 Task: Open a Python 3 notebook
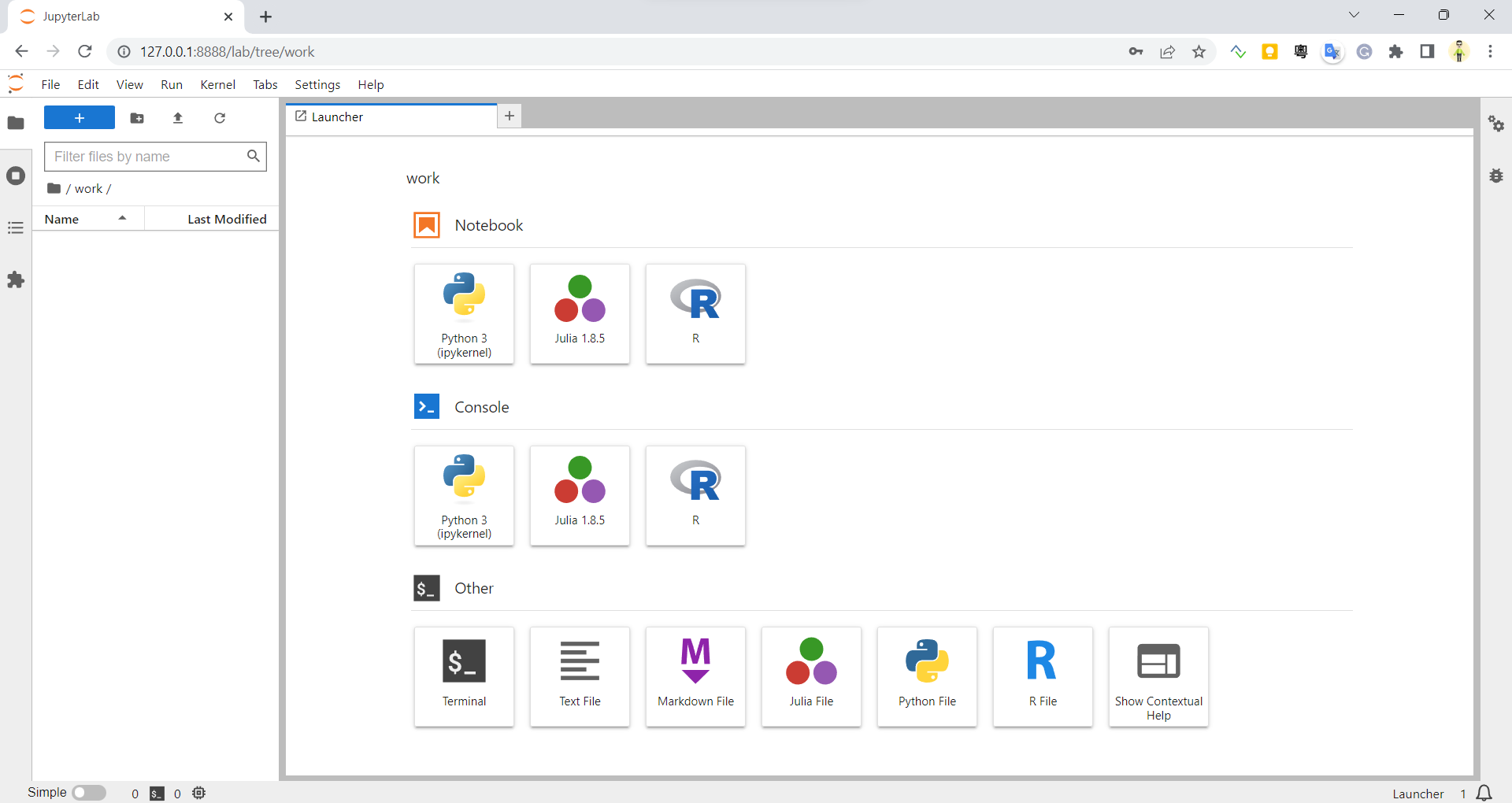click(x=464, y=313)
